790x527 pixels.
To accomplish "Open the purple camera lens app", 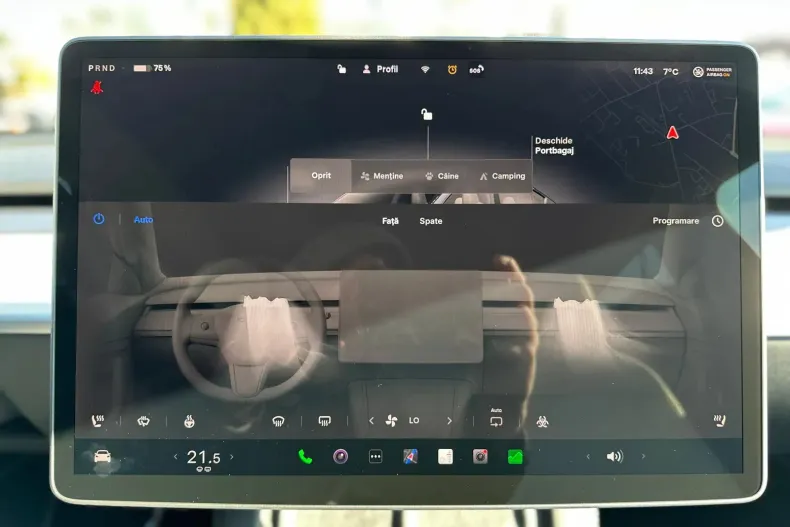I will (x=341, y=456).
